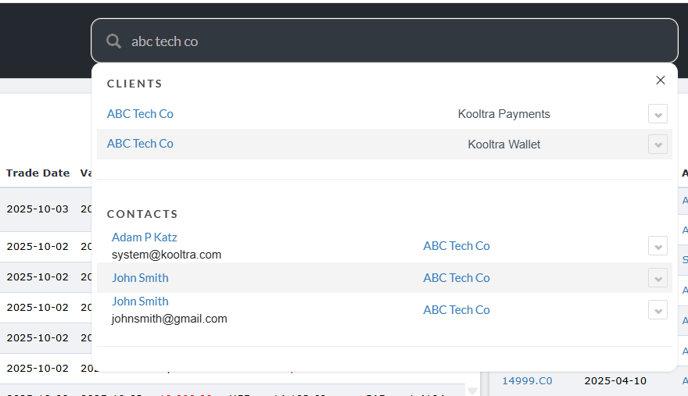The height and width of the screenshot is (396, 688).
Task: Click the Kooltra Wallet label
Action: pyautogui.click(x=504, y=144)
